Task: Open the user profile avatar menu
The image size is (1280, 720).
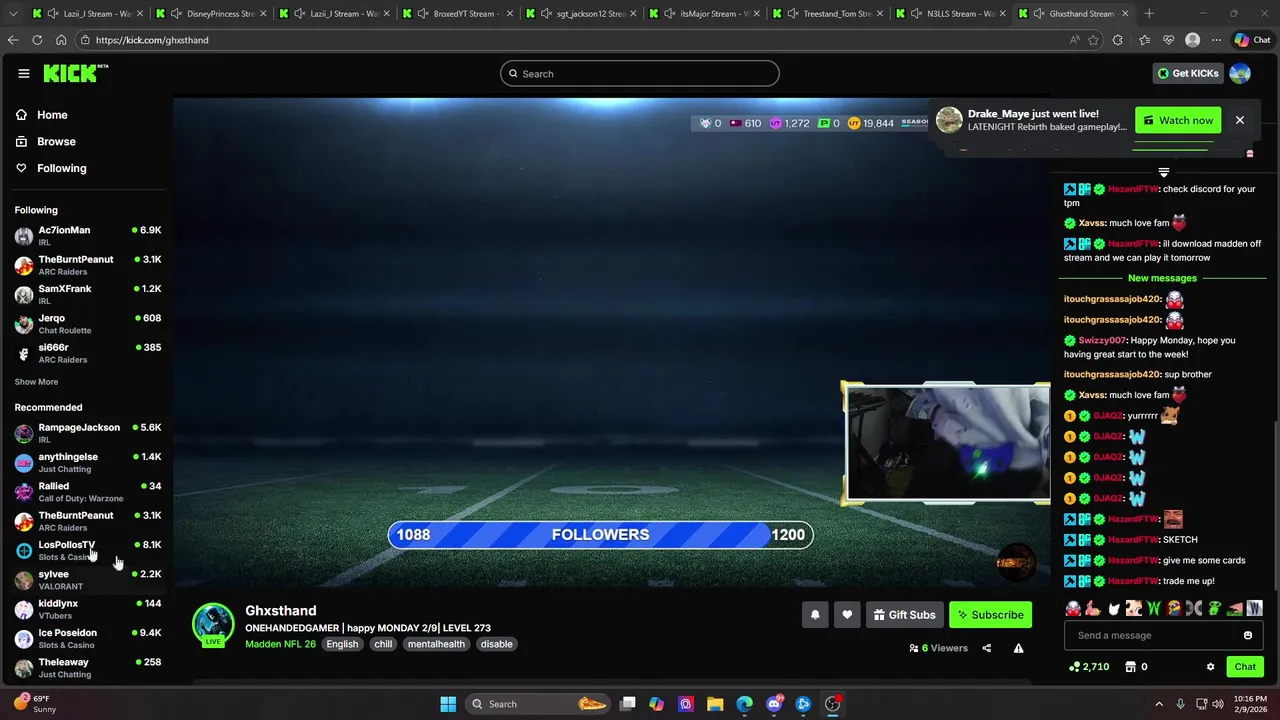Action: [x=1240, y=73]
